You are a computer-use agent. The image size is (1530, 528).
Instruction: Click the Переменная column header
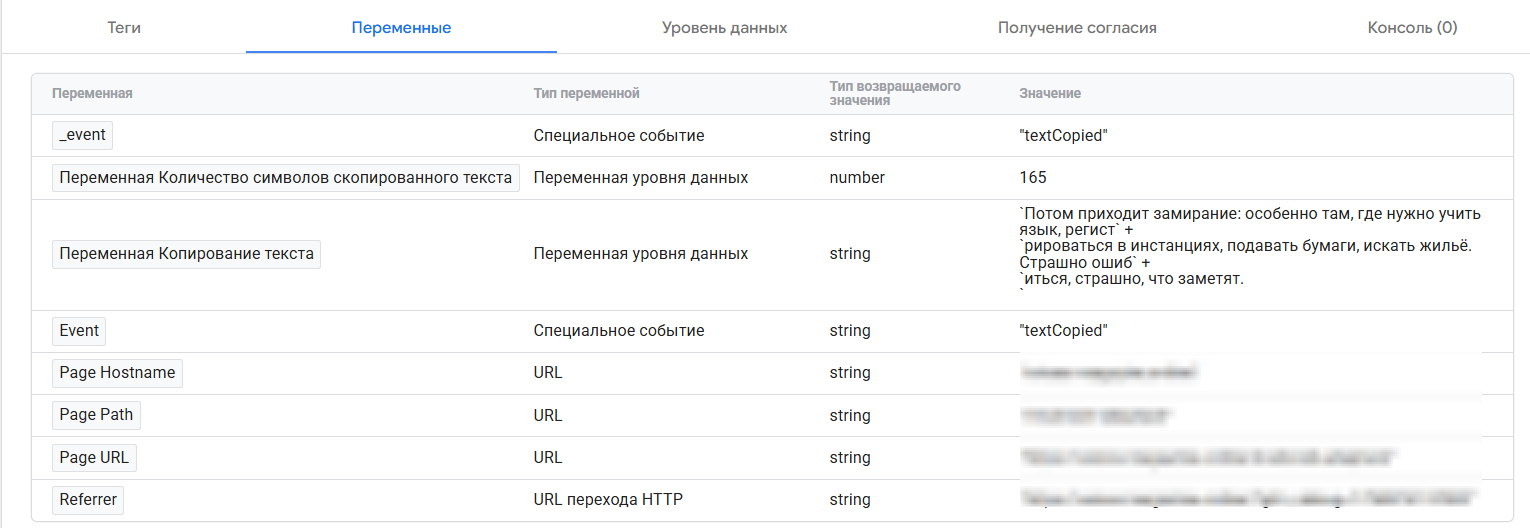[92, 93]
